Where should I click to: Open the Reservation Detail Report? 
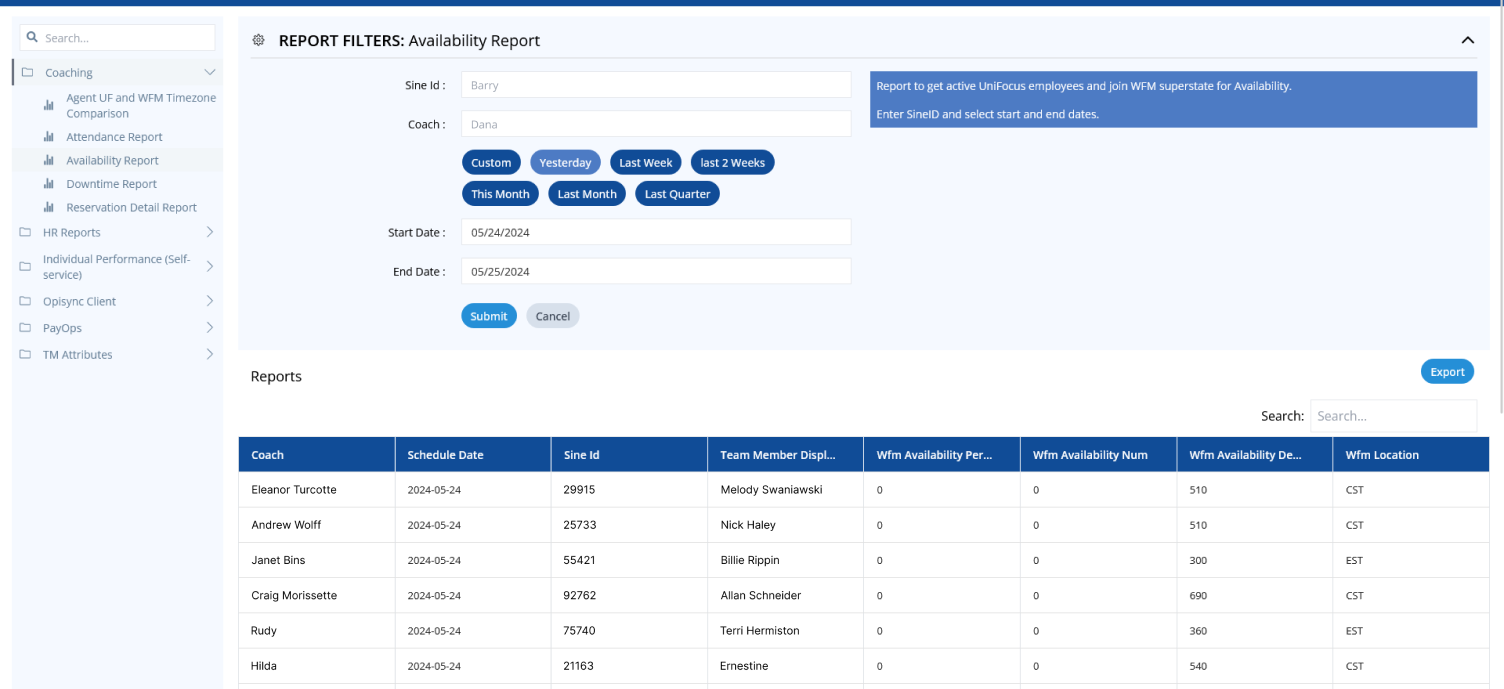(131, 208)
